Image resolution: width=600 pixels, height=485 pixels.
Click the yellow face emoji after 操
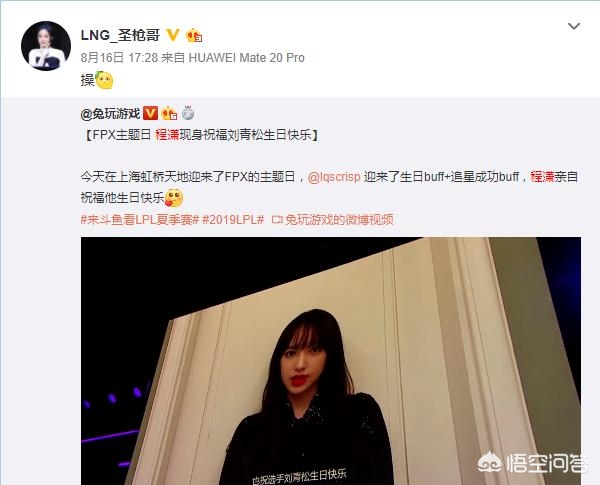click(x=104, y=80)
